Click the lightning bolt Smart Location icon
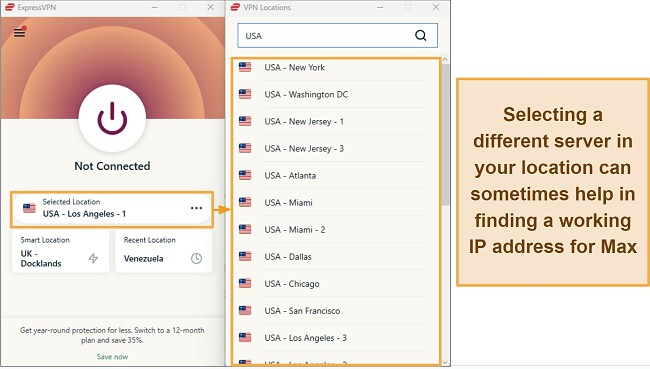 93,258
